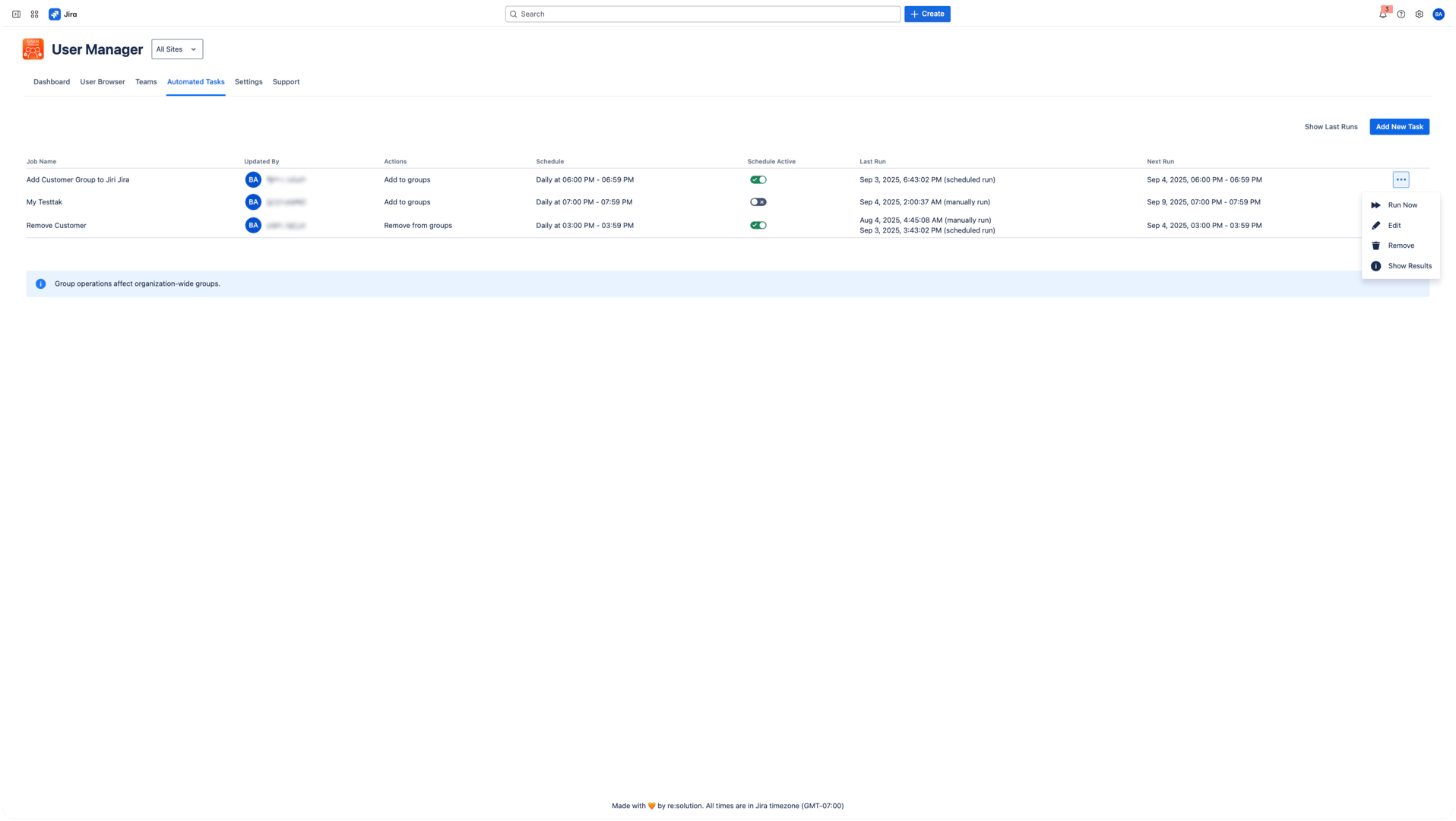Select Run Now from the context menu
The image size is (1456, 821).
[x=1402, y=204]
